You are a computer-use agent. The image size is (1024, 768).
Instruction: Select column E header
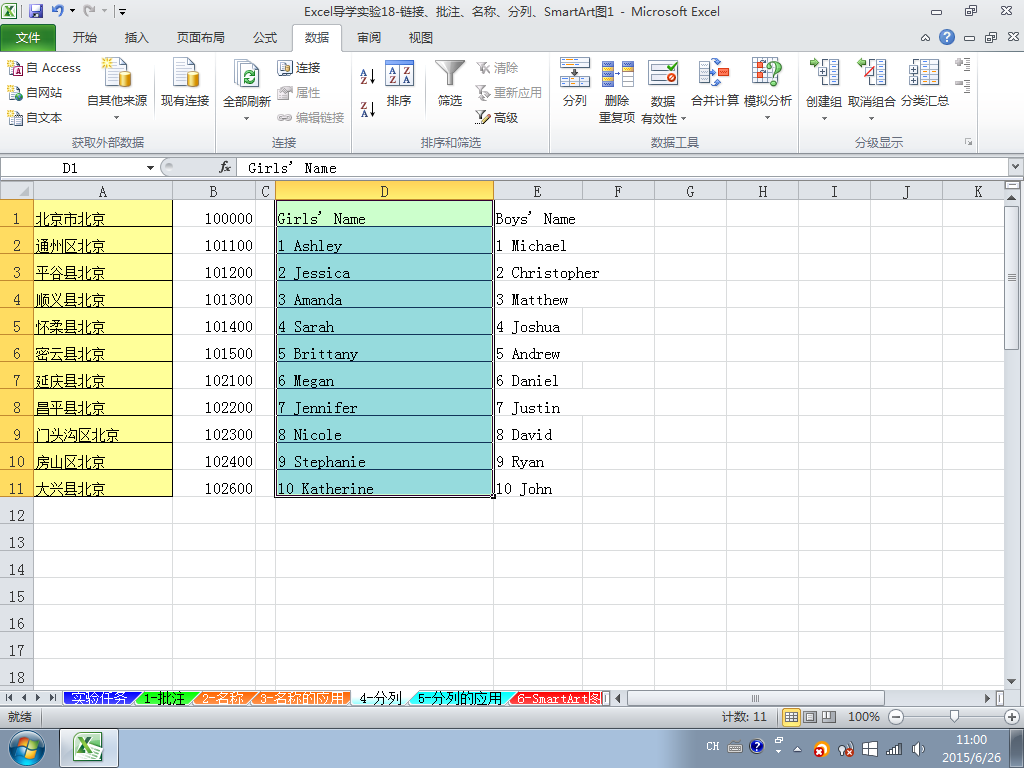tap(537, 191)
